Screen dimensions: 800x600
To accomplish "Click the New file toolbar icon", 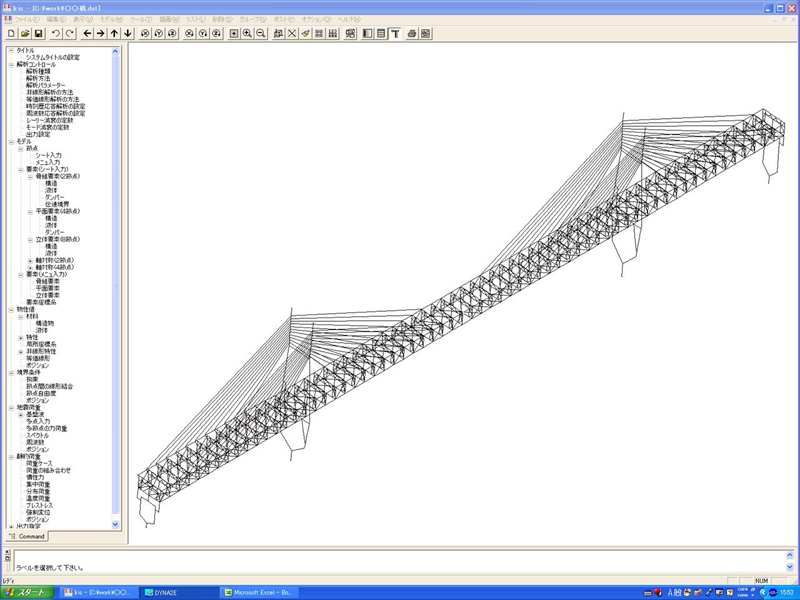I will [10, 33].
